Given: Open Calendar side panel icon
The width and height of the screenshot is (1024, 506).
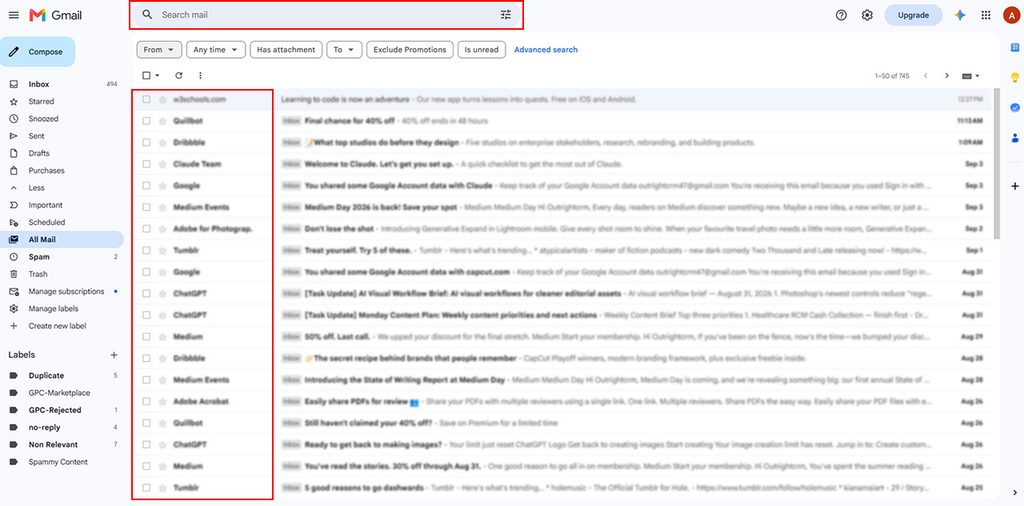Looking at the screenshot, I should (x=1015, y=47).
